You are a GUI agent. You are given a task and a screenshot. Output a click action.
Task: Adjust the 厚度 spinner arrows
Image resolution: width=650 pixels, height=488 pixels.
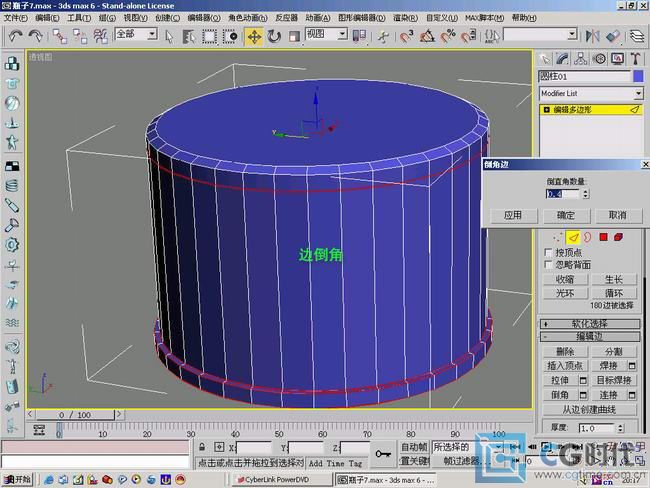[x=620, y=428]
